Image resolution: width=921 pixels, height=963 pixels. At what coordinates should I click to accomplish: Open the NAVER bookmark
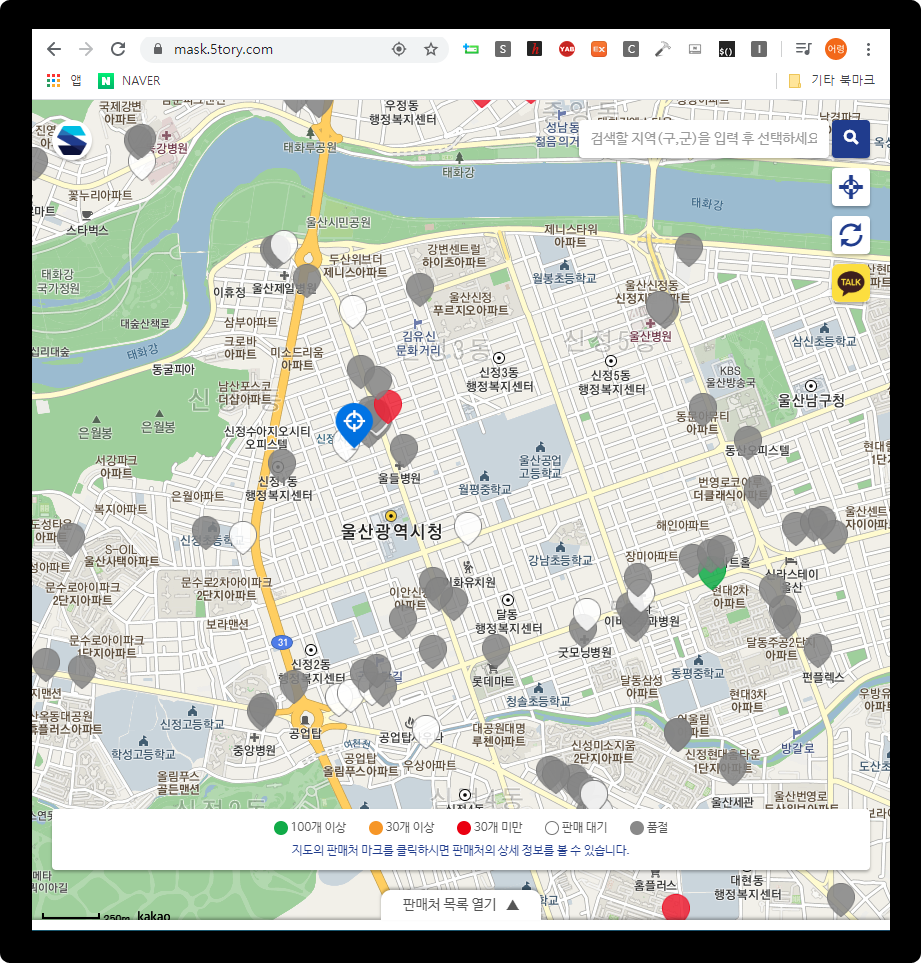[x=129, y=80]
